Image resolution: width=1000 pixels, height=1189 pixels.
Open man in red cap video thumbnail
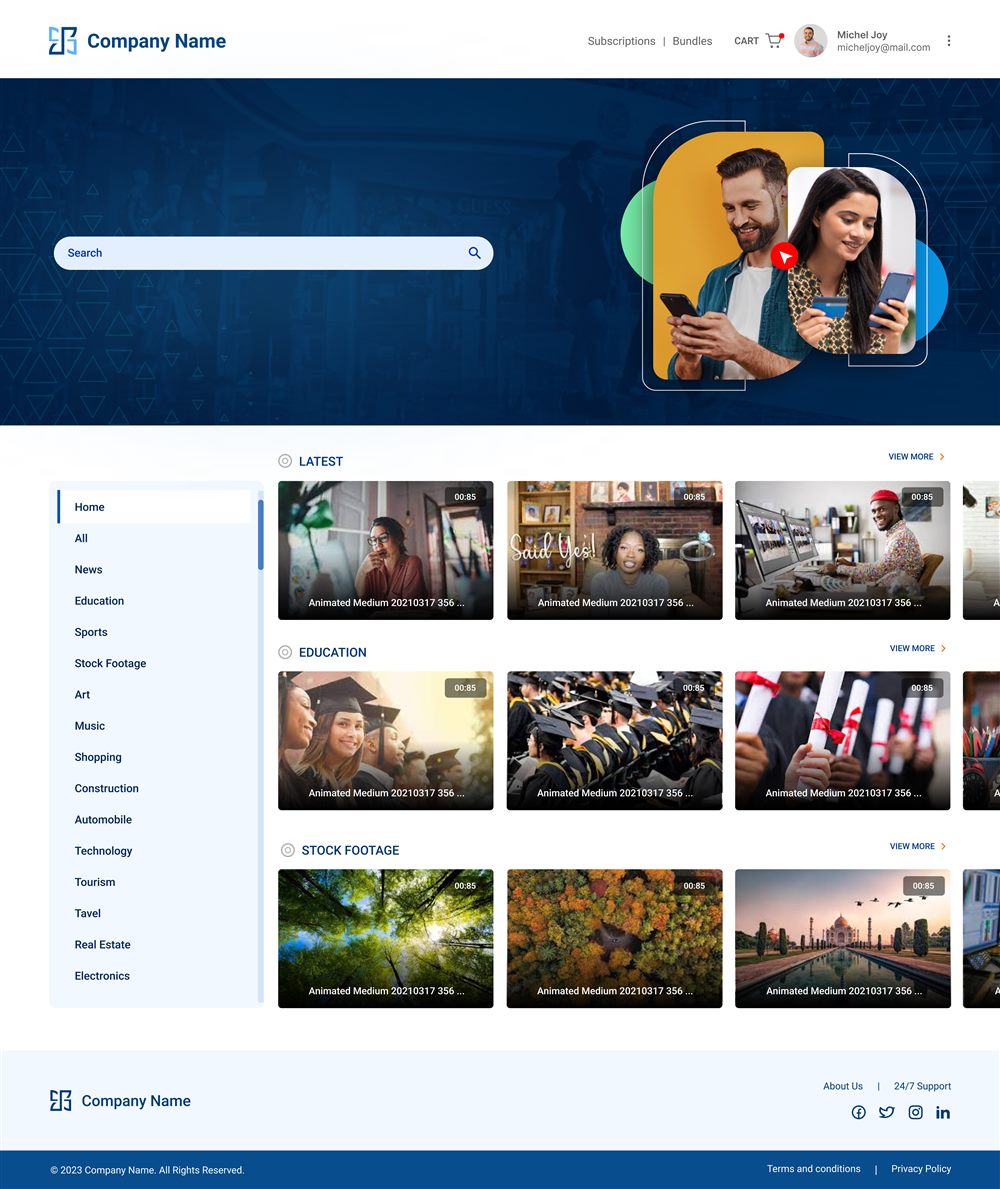pos(843,550)
